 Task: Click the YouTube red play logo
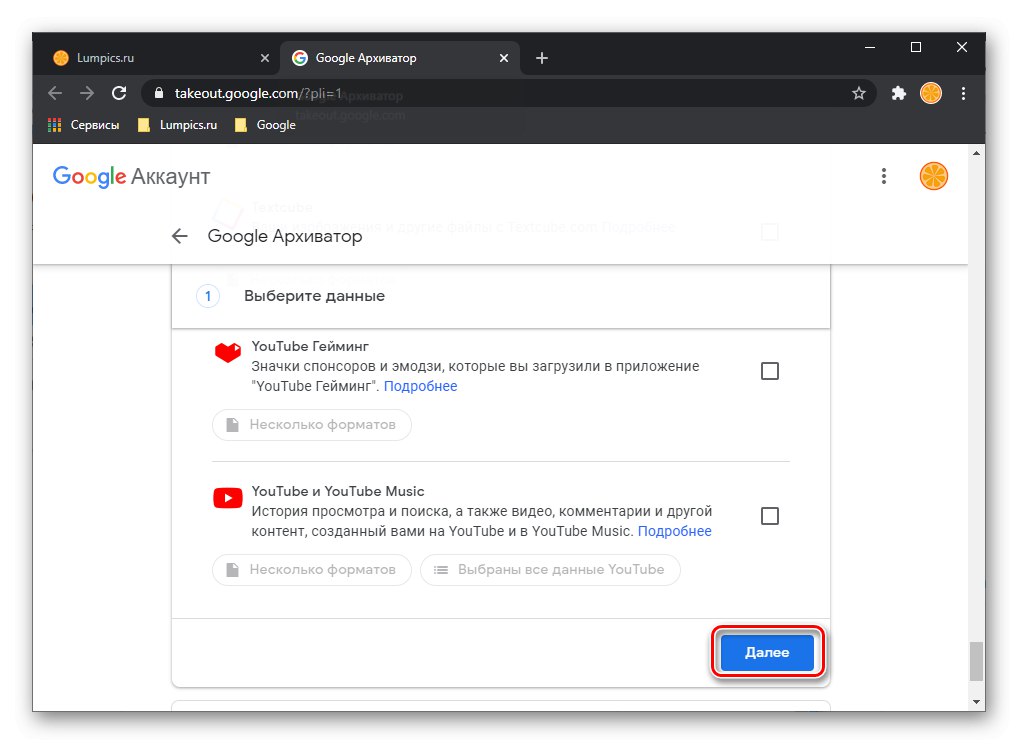click(228, 498)
